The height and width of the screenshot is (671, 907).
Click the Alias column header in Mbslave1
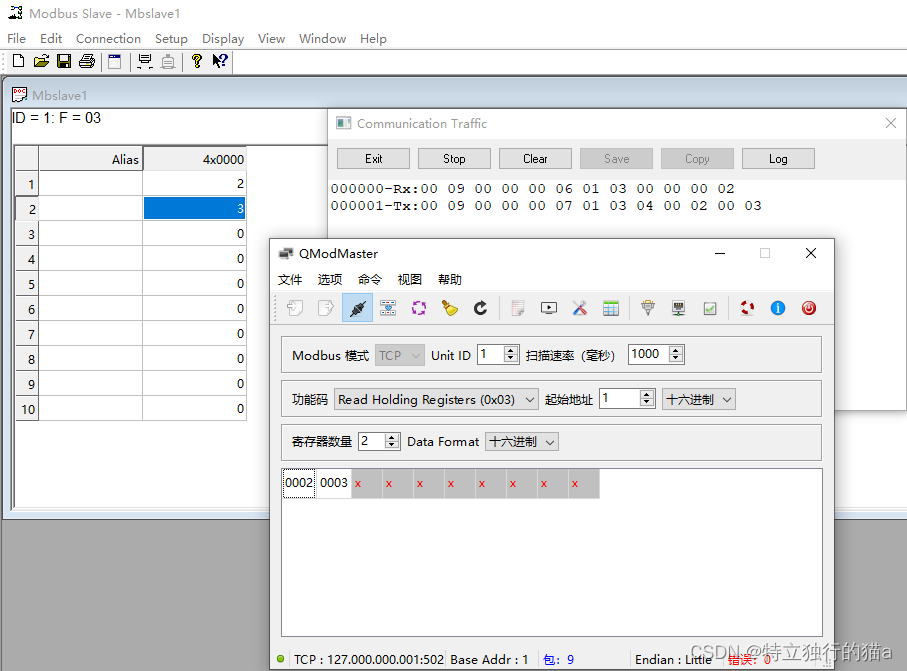(x=91, y=159)
